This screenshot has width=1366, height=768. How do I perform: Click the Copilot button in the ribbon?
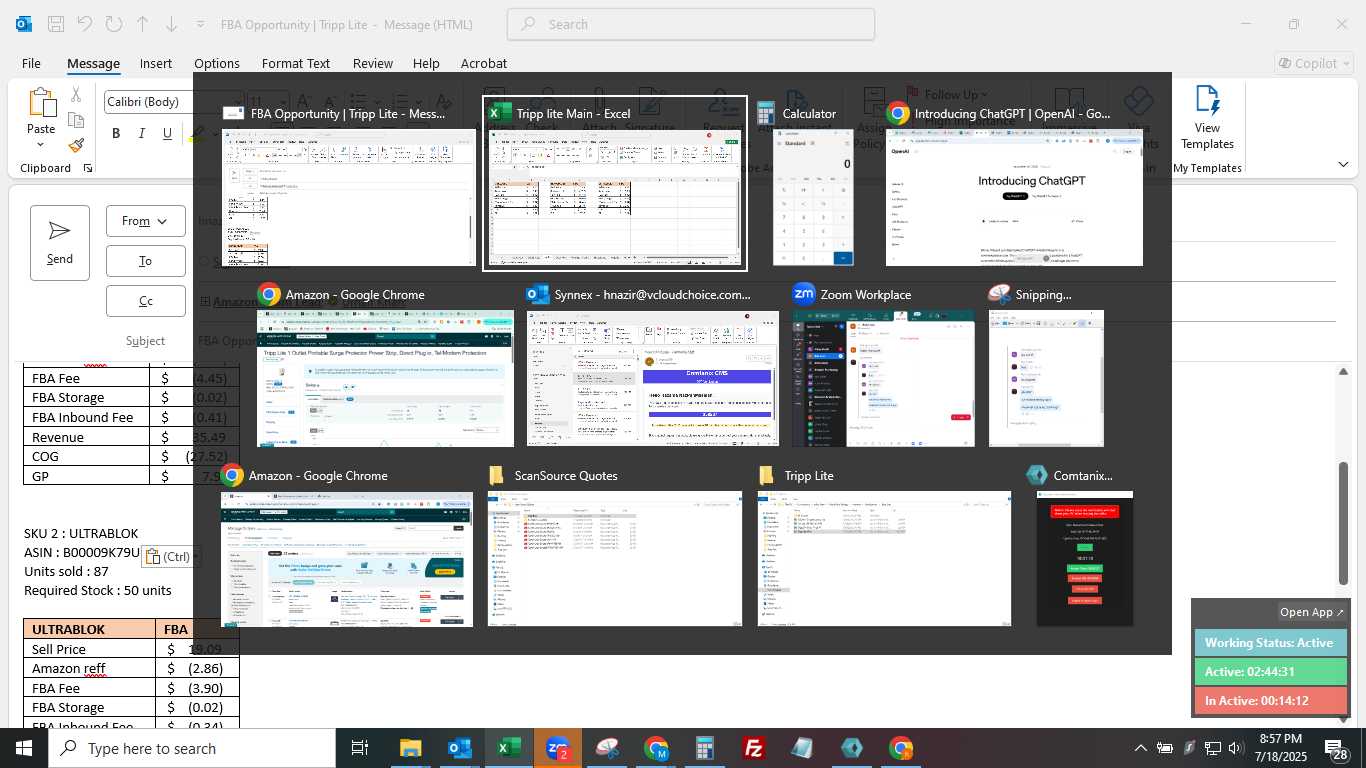(1313, 63)
